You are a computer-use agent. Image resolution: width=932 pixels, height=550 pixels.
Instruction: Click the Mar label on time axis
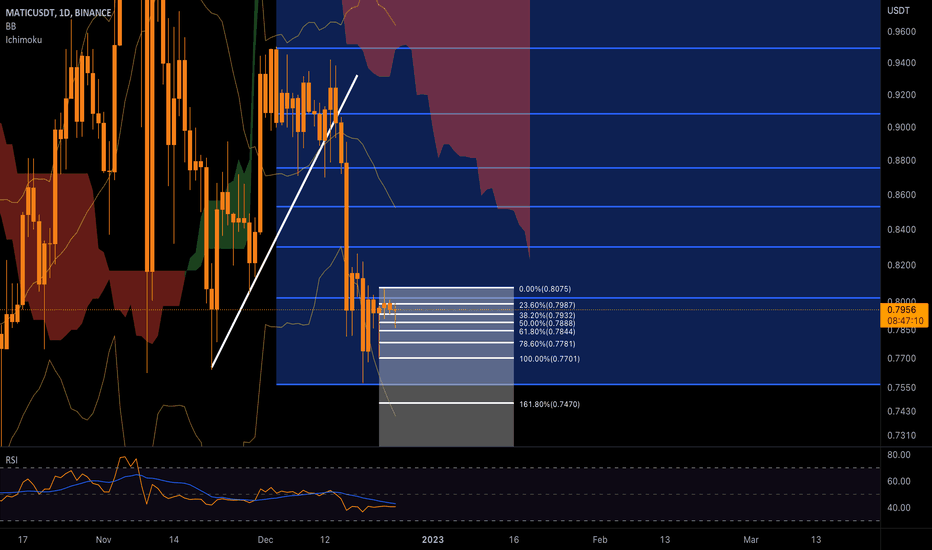(751, 540)
